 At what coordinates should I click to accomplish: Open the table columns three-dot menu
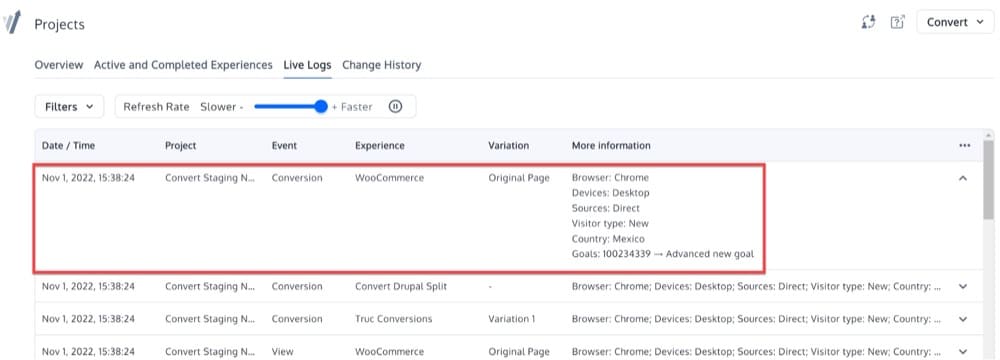click(x=964, y=146)
